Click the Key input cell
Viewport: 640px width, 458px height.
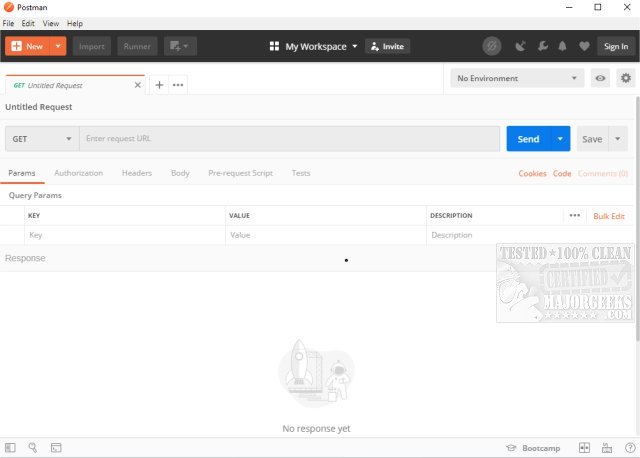[125, 235]
